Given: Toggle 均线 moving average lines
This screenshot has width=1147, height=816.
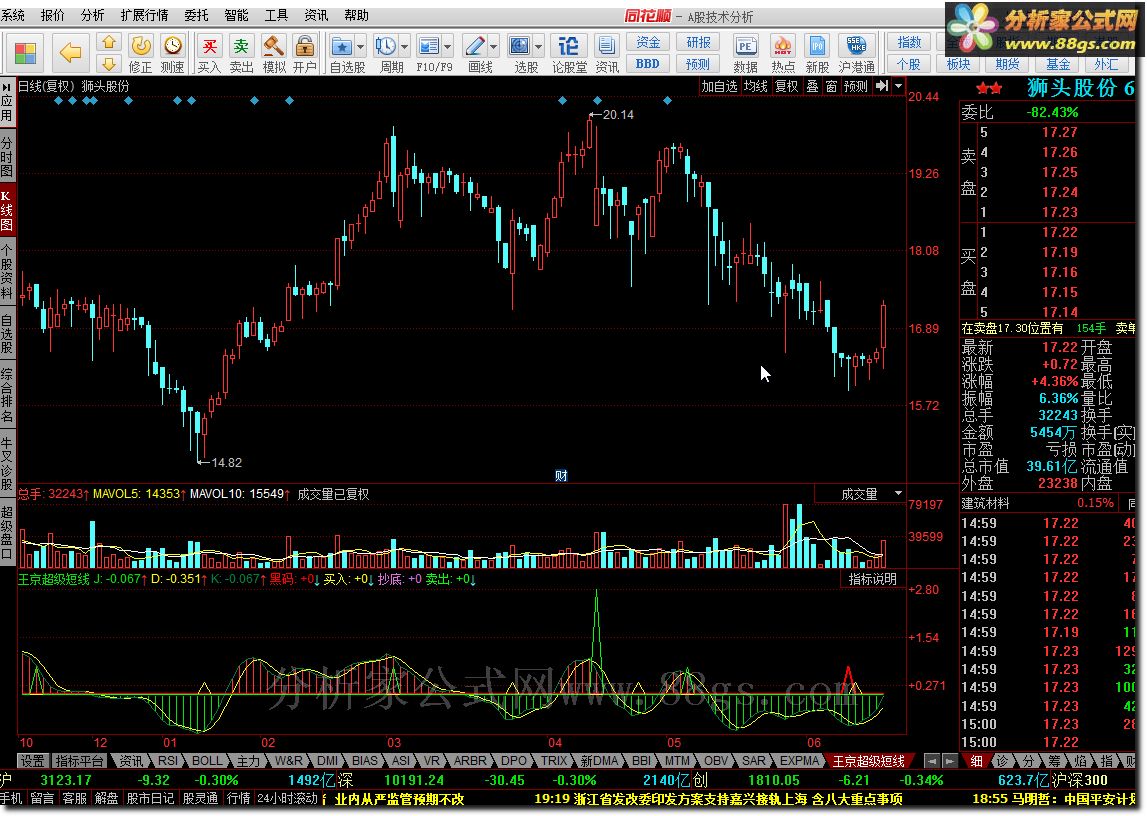Looking at the screenshot, I should [x=756, y=86].
